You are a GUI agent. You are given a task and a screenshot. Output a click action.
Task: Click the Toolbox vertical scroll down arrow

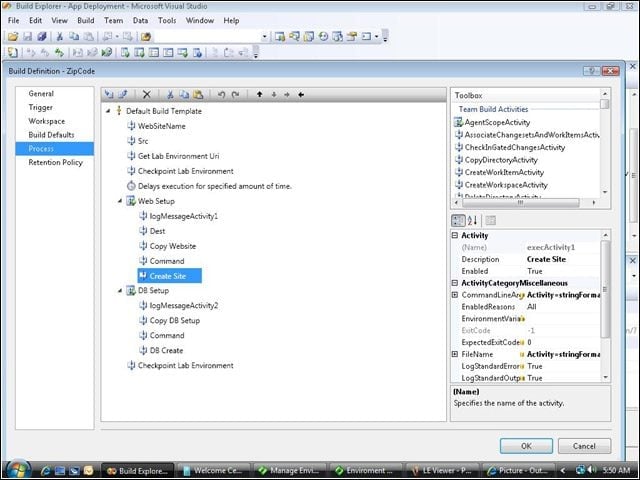[605, 192]
